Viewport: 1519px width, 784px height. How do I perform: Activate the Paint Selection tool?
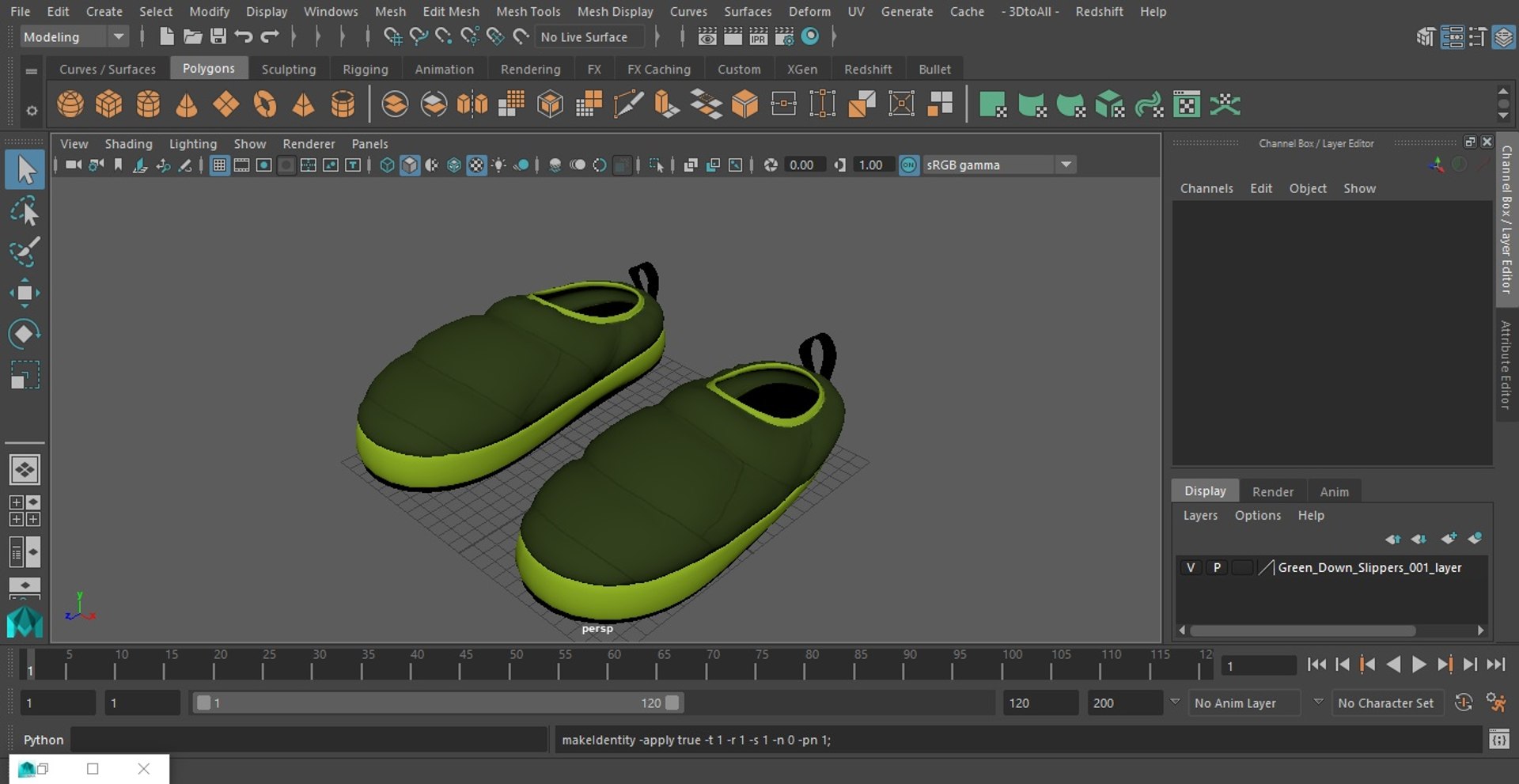click(25, 252)
